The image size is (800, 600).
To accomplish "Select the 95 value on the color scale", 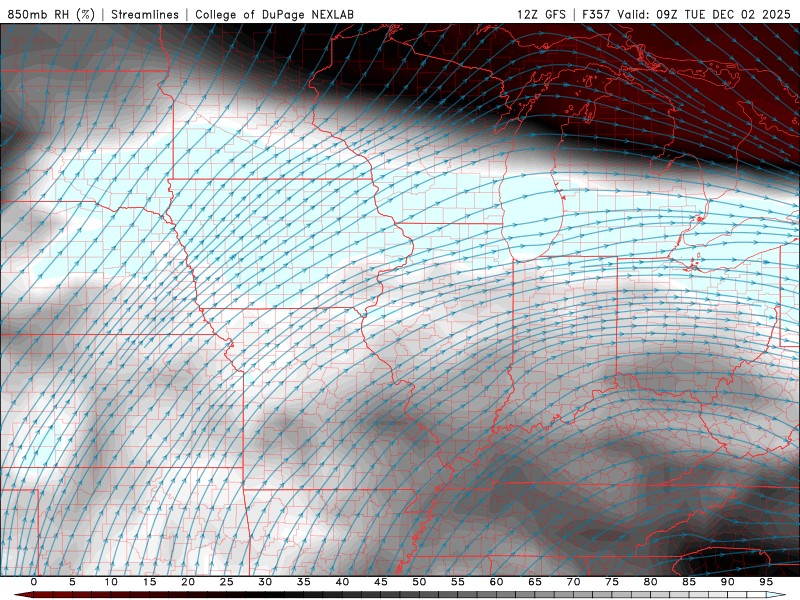I will [766, 582].
